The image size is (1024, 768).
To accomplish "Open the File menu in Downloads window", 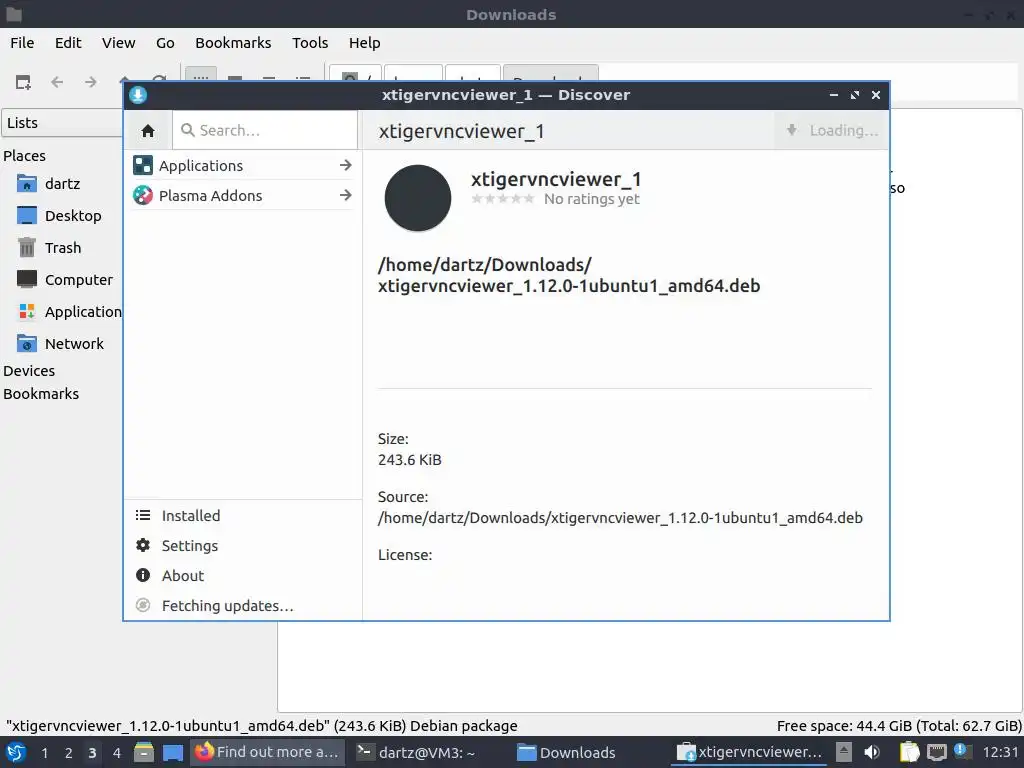I will coord(22,43).
